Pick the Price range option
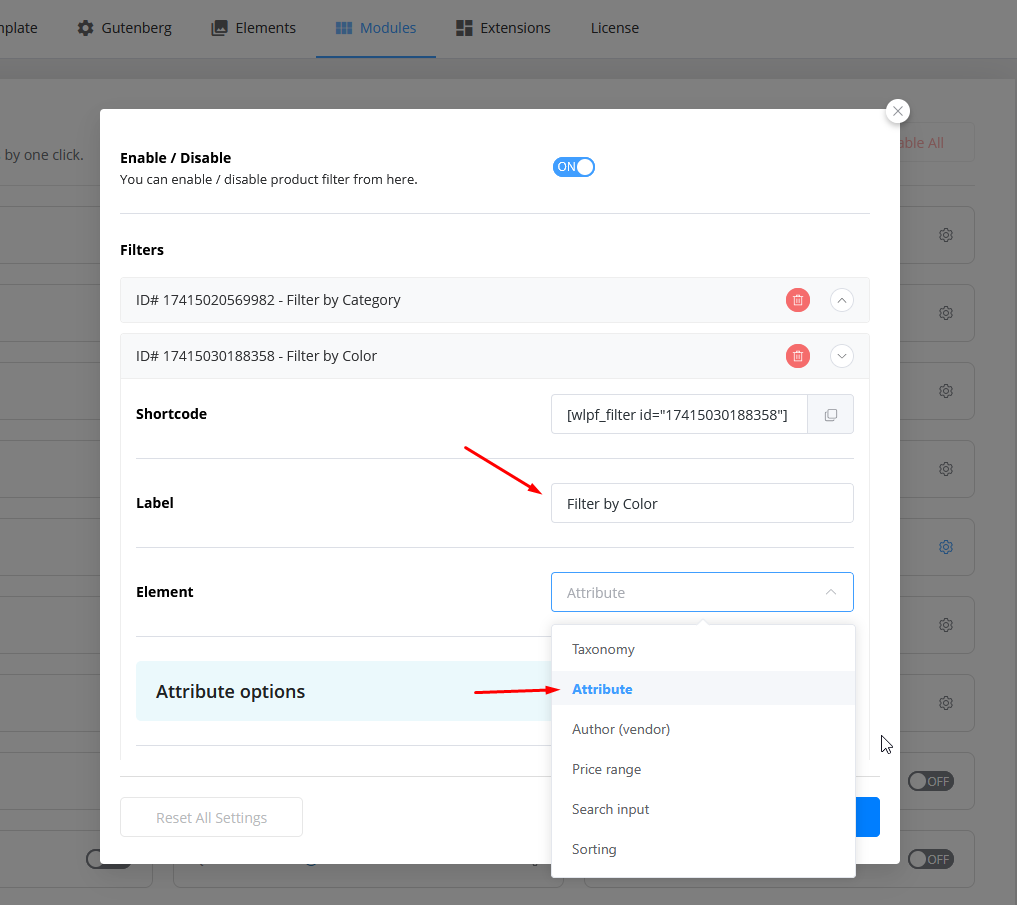 [x=606, y=769]
